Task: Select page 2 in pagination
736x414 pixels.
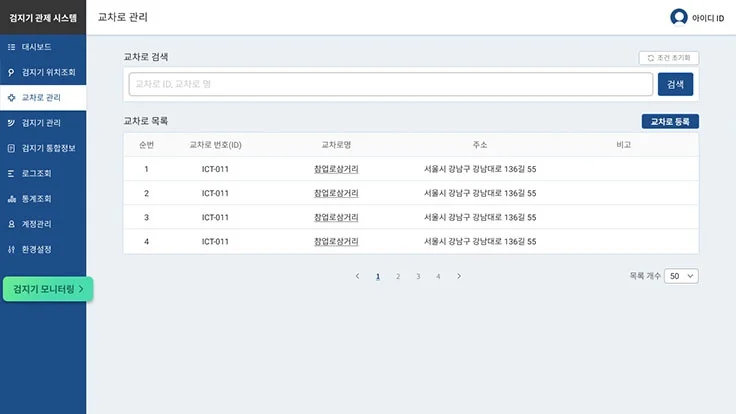Action: click(x=398, y=276)
